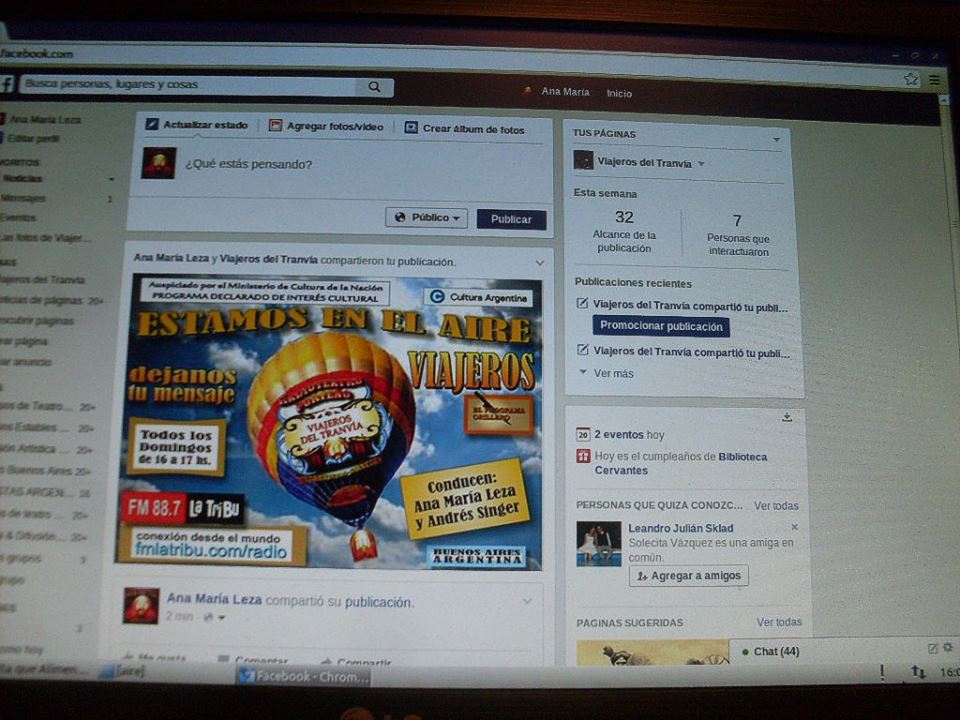Screen dimensions: 960x720
Task: Click Crear álbum de fotos icon
Action: point(411,128)
